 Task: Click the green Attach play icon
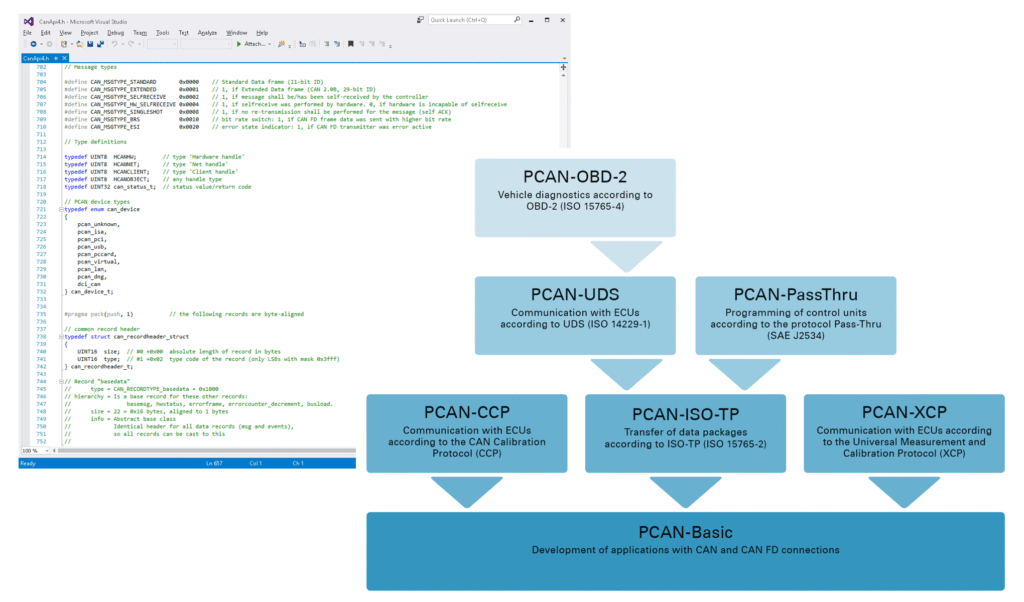coord(238,44)
